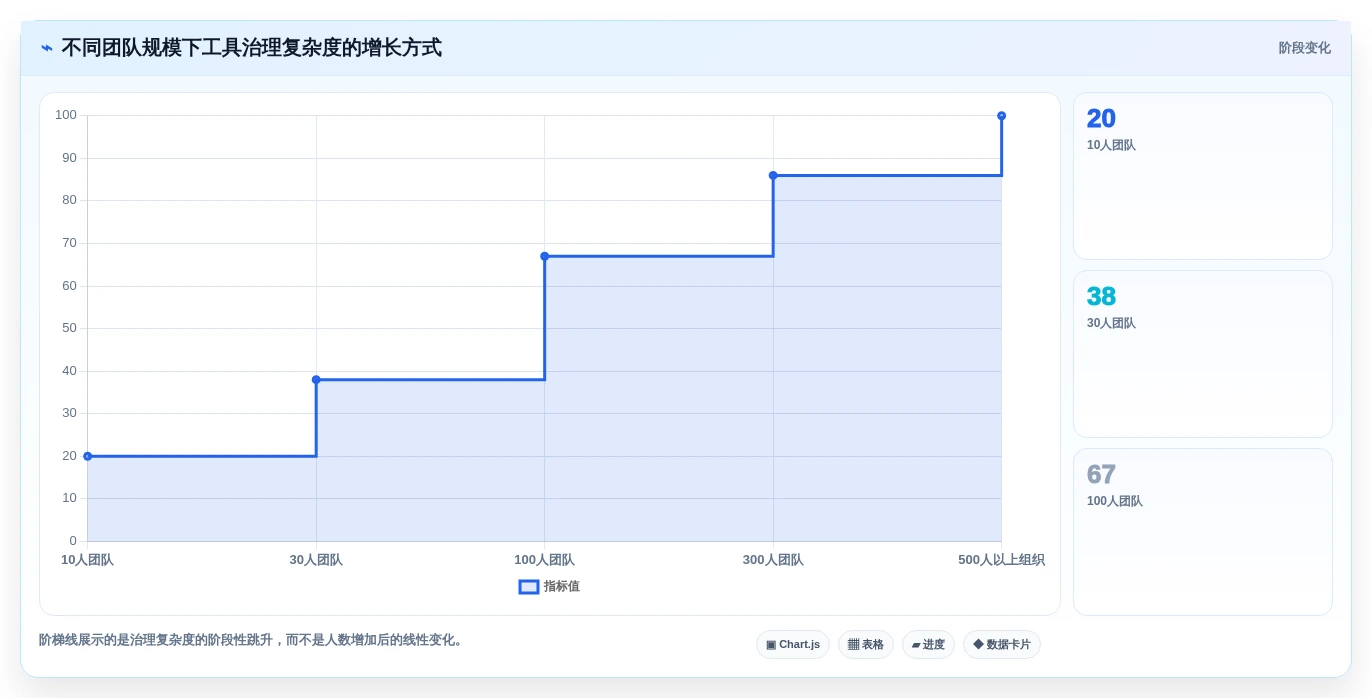Click the x-axis label 10人团队
The height and width of the screenshot is (698, 1372).
[x=88, y=560]
